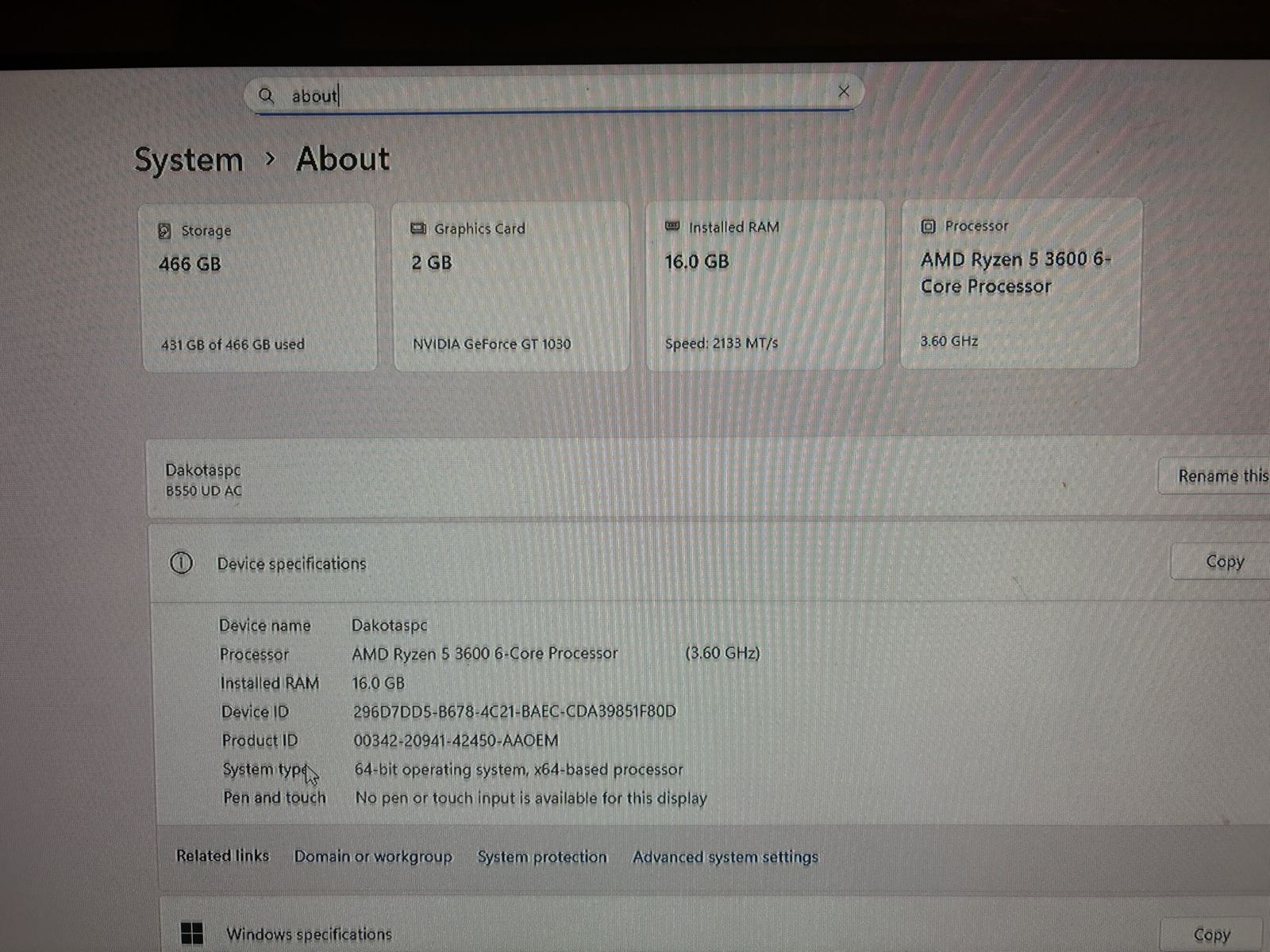Click the Pen and touch value

(x=530, y=798)
